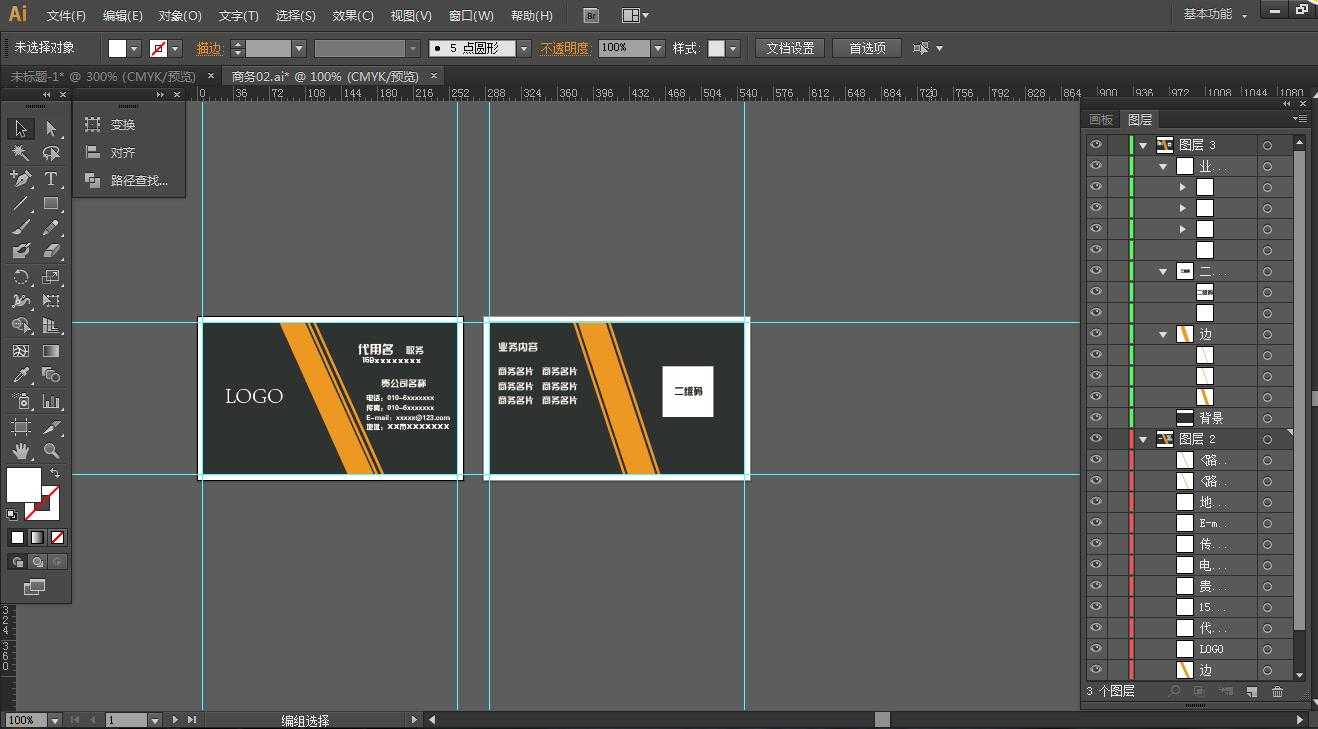The width and height of the screenshot is (1318, 729).
Task: Open 对象(O) menu
Action: click(180, 16)
